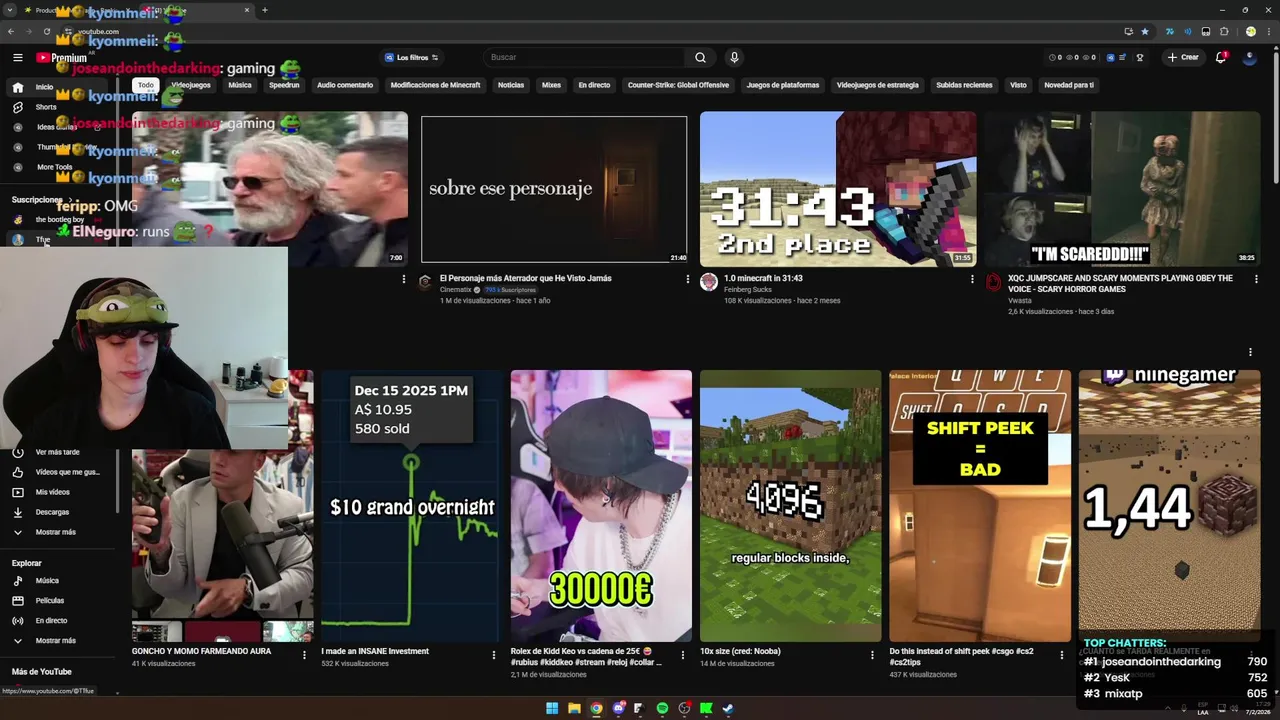Open the El Personaje más Aterrador thumbnail
Viewport: 1280px width, 720px height.
(554, 189)
